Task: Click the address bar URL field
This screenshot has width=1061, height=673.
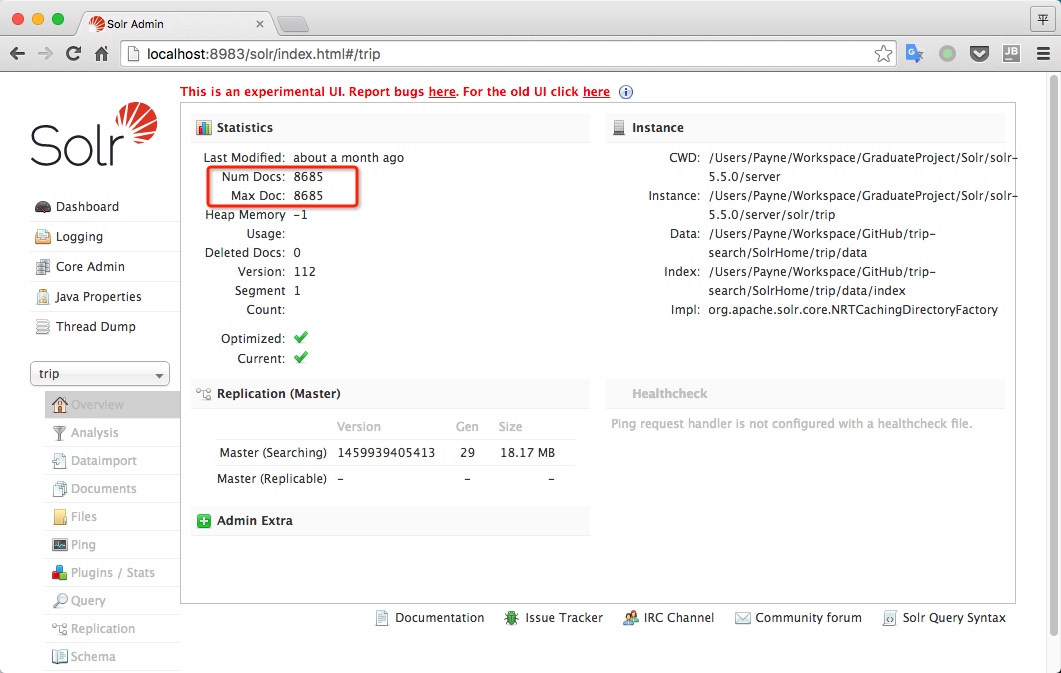Action: [500, 54]
